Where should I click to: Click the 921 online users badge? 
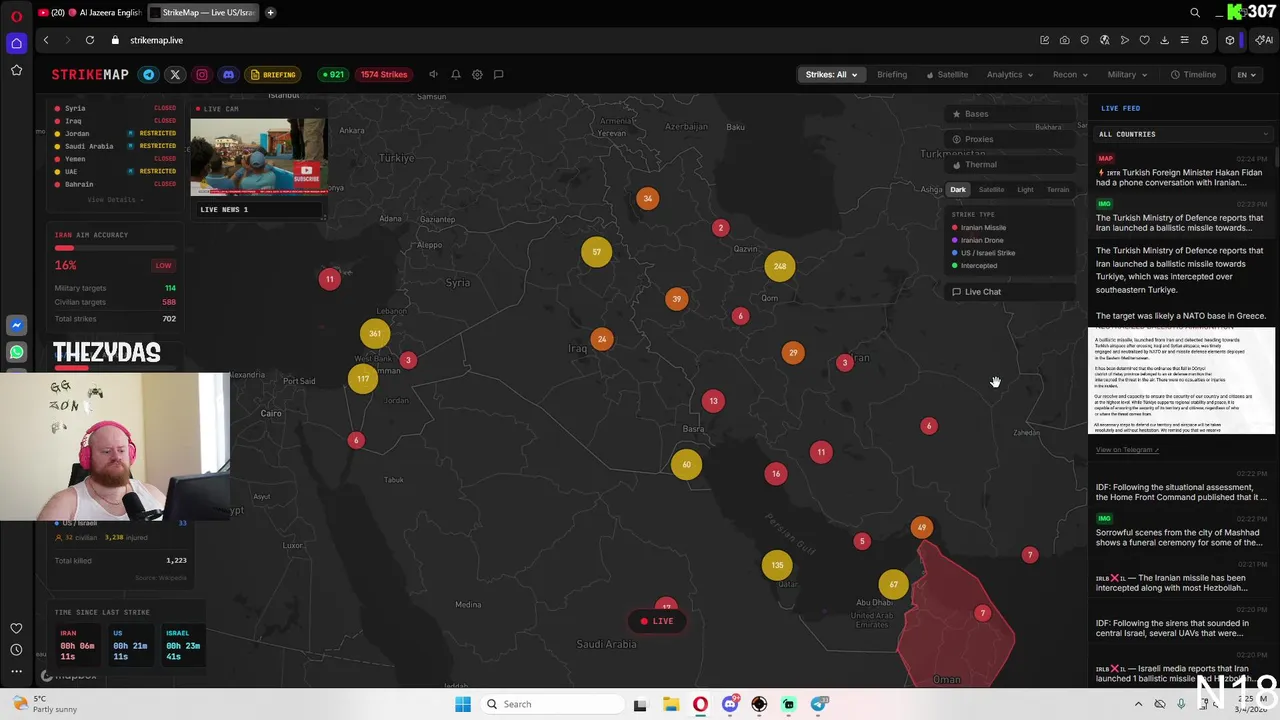coord(332,74)
